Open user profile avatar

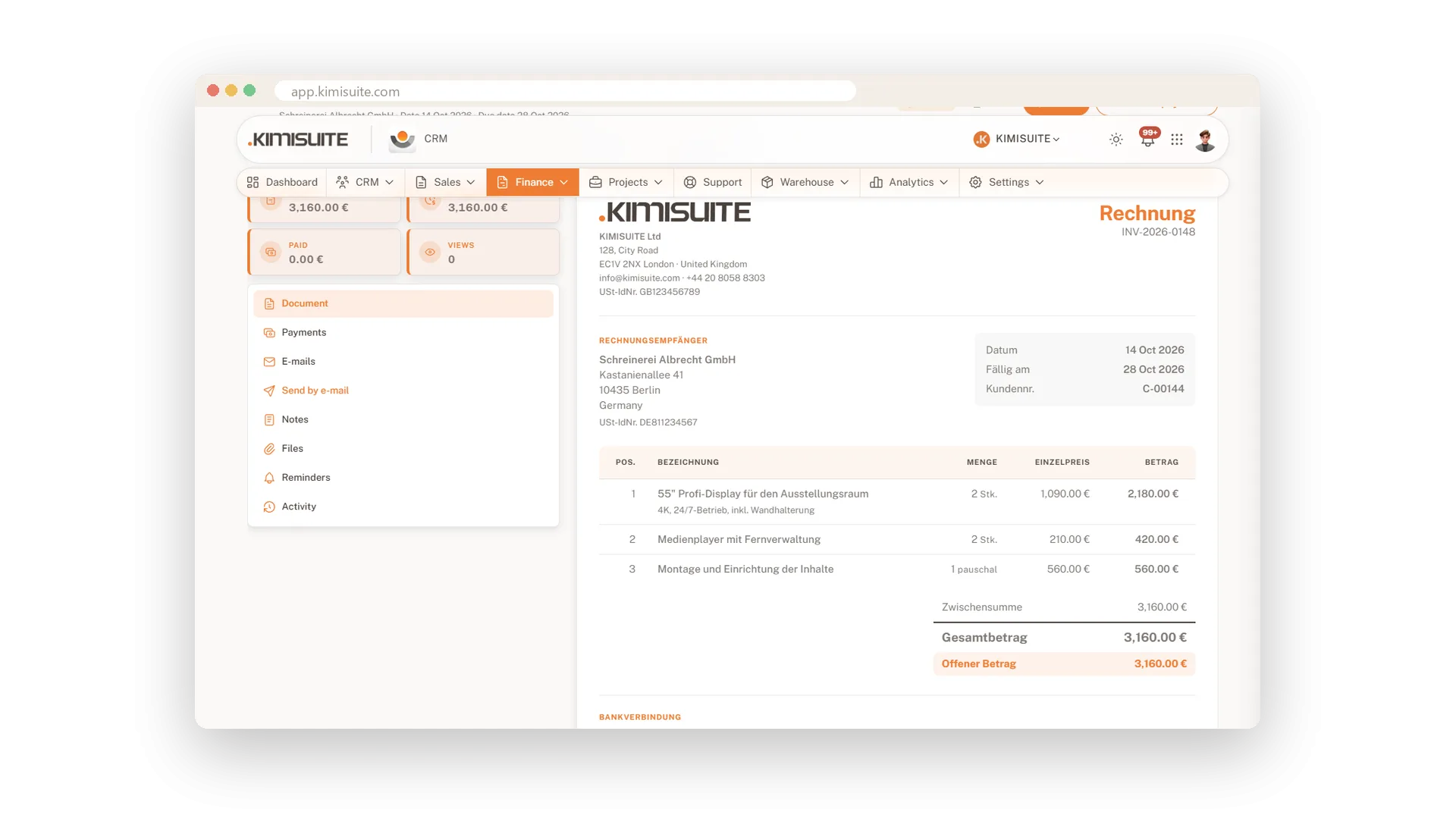tap(1205, 140)
